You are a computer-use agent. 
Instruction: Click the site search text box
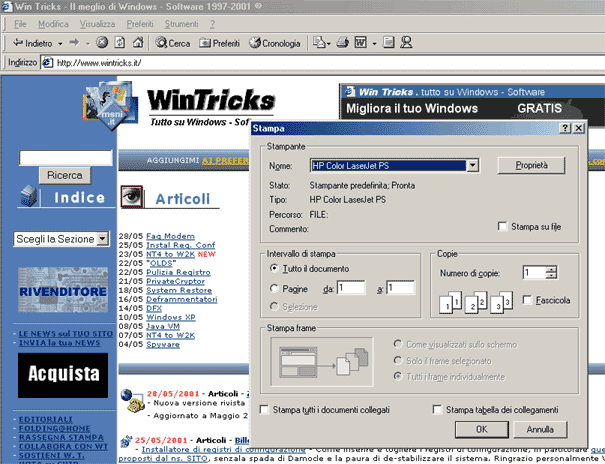[x=66, y=158]
